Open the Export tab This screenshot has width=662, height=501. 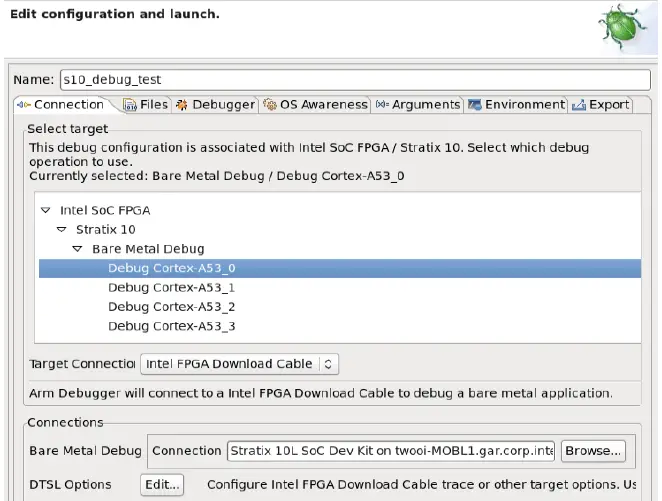600,104
